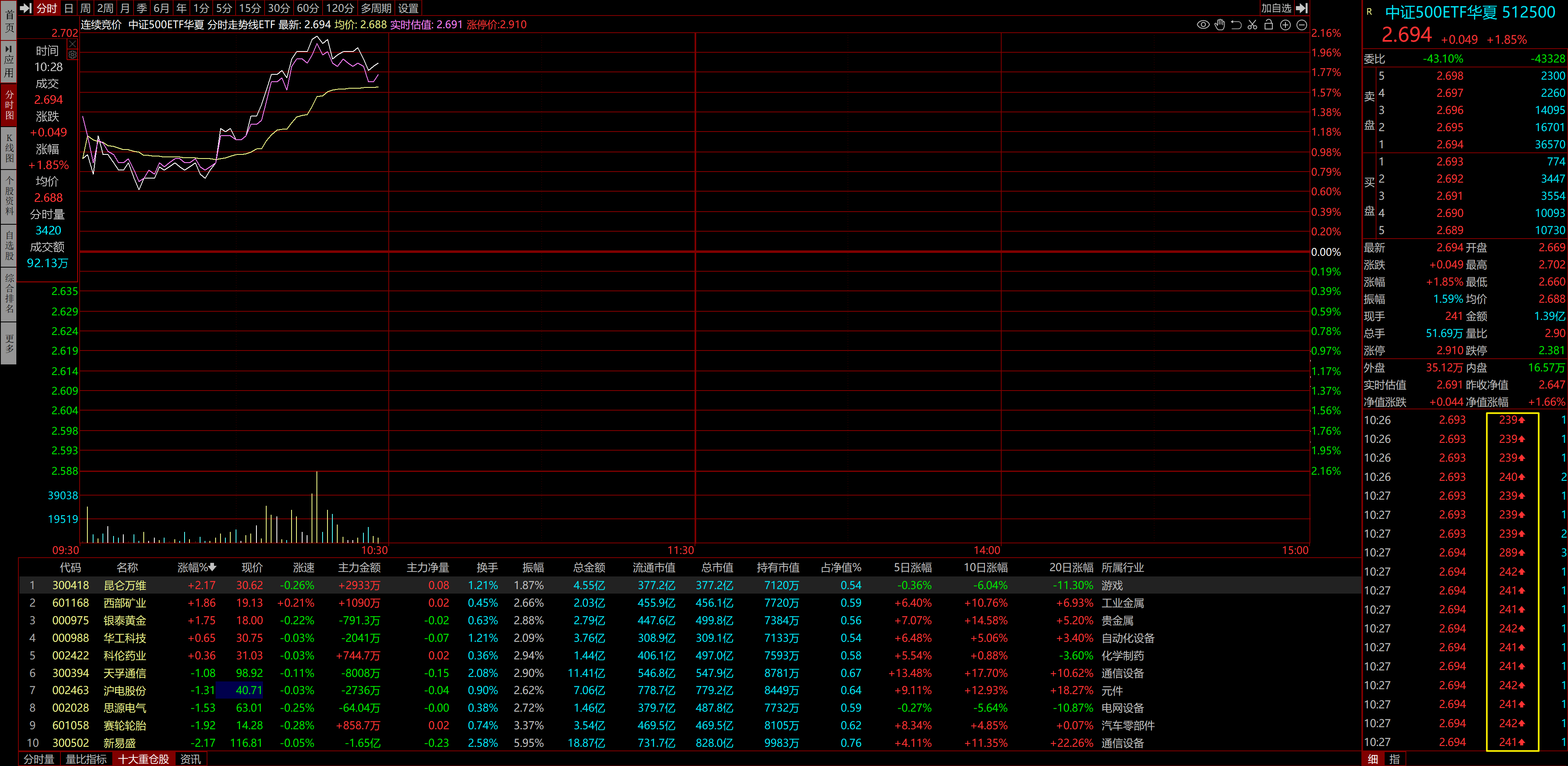Select the 昆仑万维 row in holdings table

tap(125, 585)
